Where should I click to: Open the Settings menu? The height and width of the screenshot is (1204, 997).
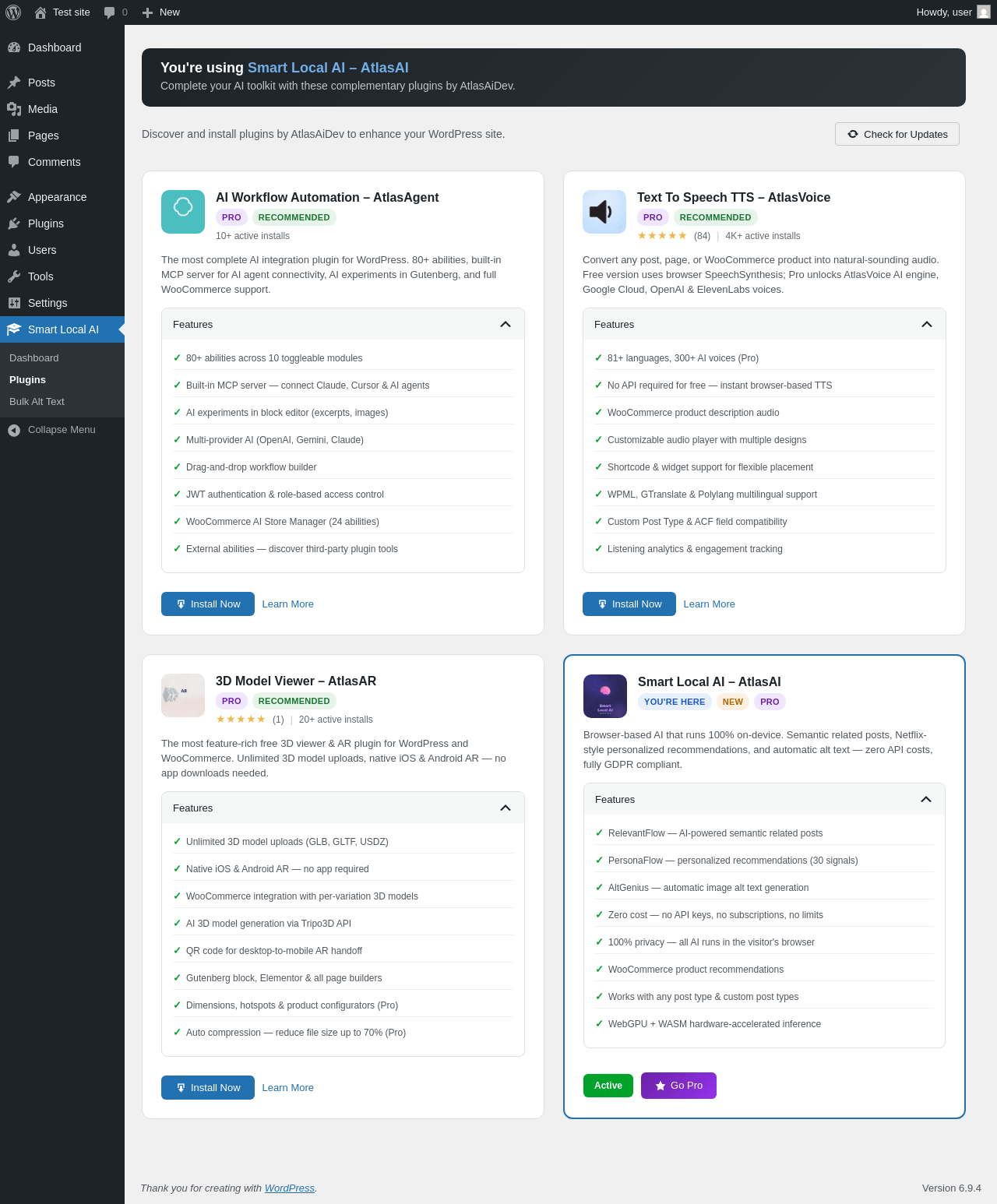click(62, 303)
